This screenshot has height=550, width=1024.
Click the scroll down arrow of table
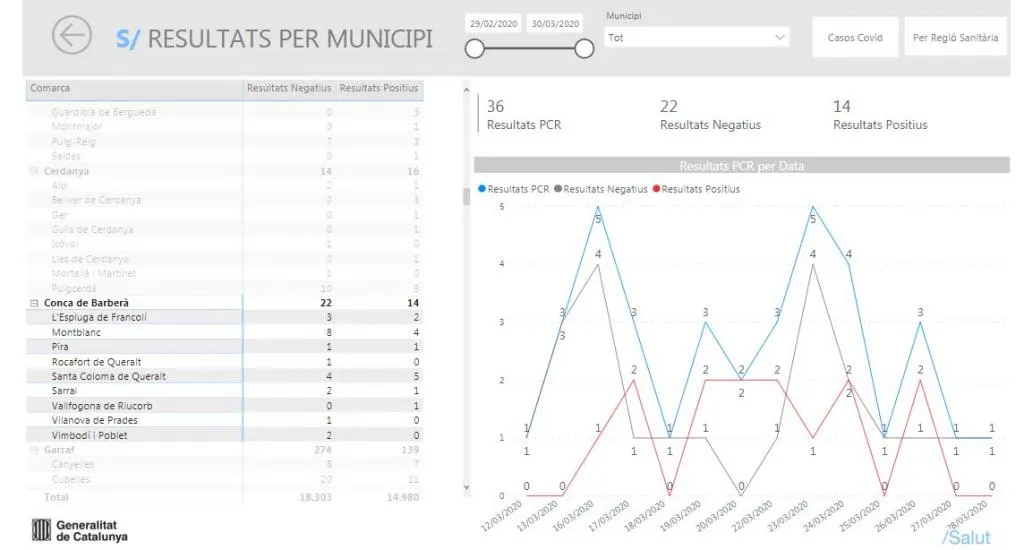pos(466,487)
